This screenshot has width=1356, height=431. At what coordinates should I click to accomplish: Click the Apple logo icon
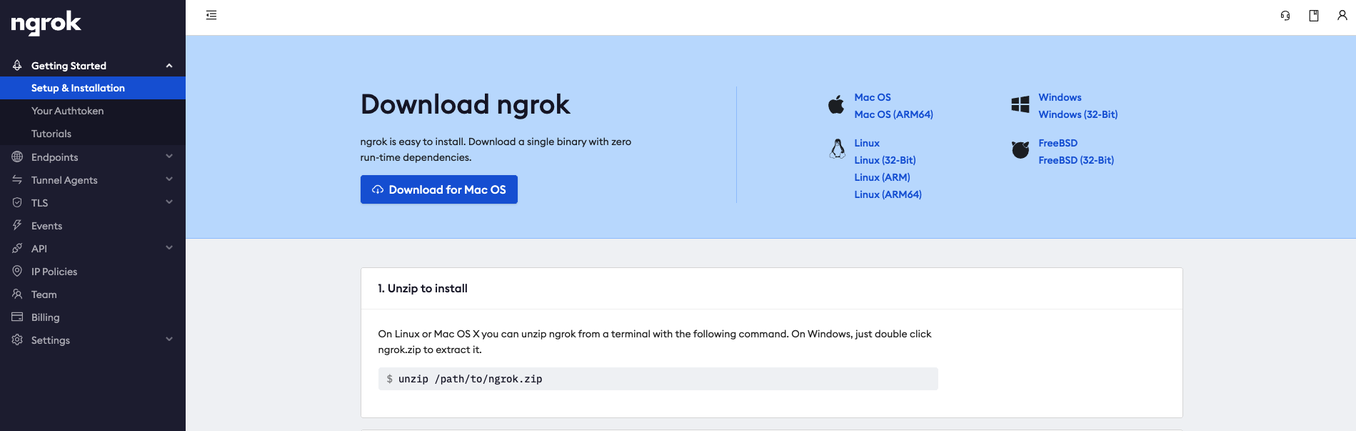coord(837,105)
